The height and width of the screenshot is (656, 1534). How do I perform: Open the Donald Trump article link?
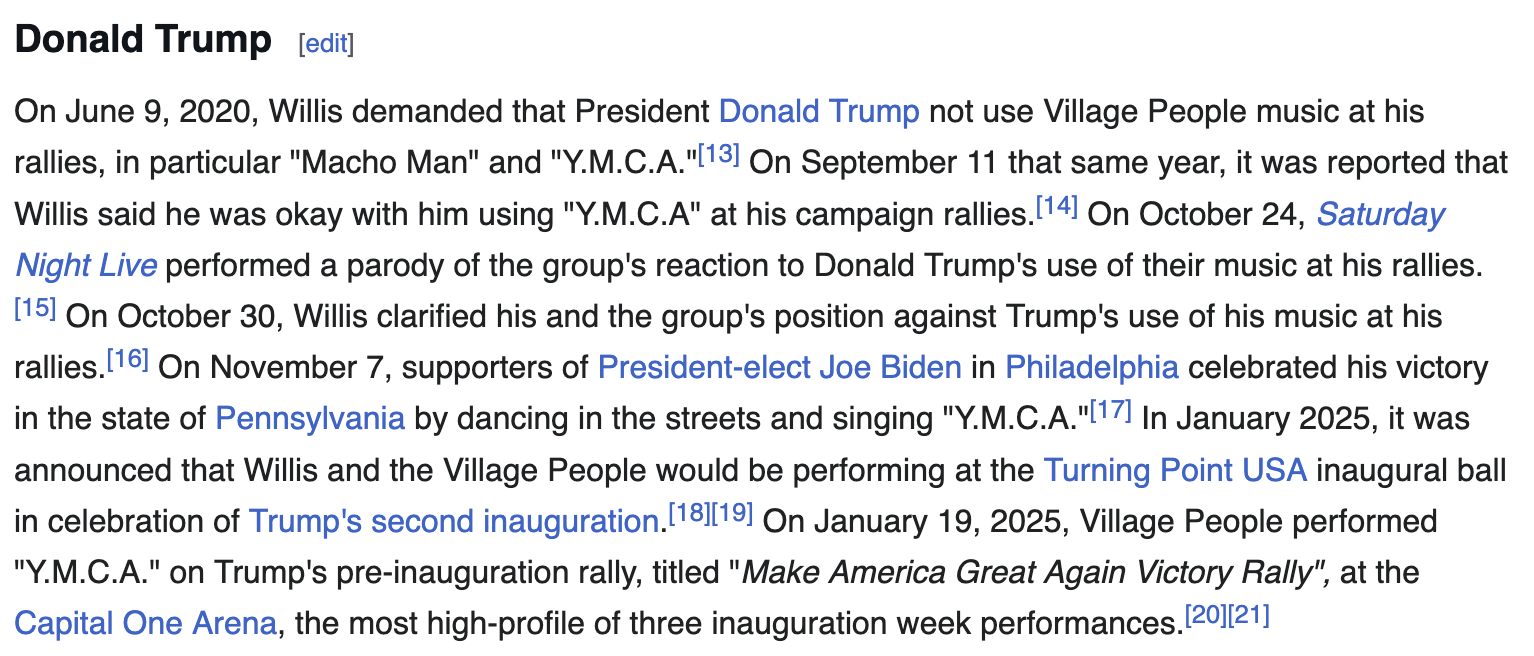tap(819, 111)
